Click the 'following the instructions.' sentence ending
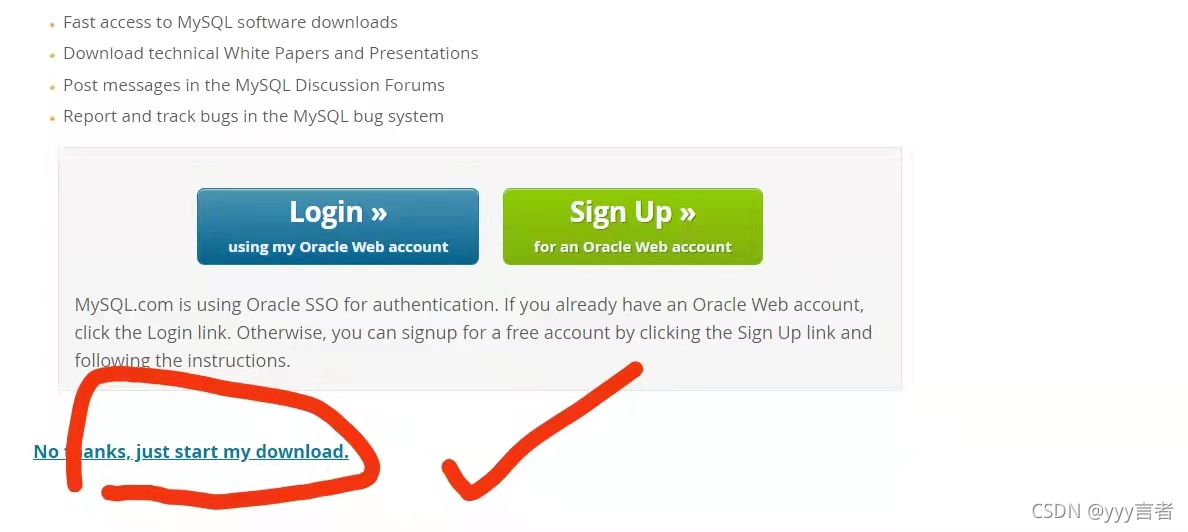Screen dimensions: 1188x532 pyautogui.click(x=183, y=360)
